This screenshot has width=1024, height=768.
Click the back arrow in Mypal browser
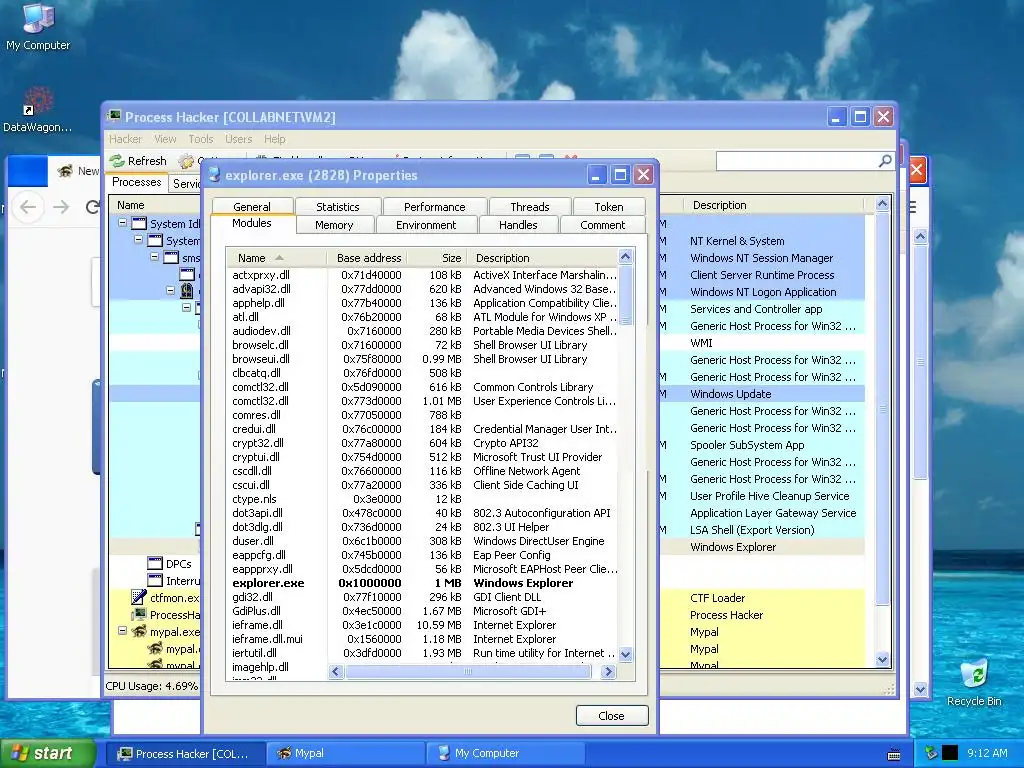pyautogui.click(x=28, y=207)
